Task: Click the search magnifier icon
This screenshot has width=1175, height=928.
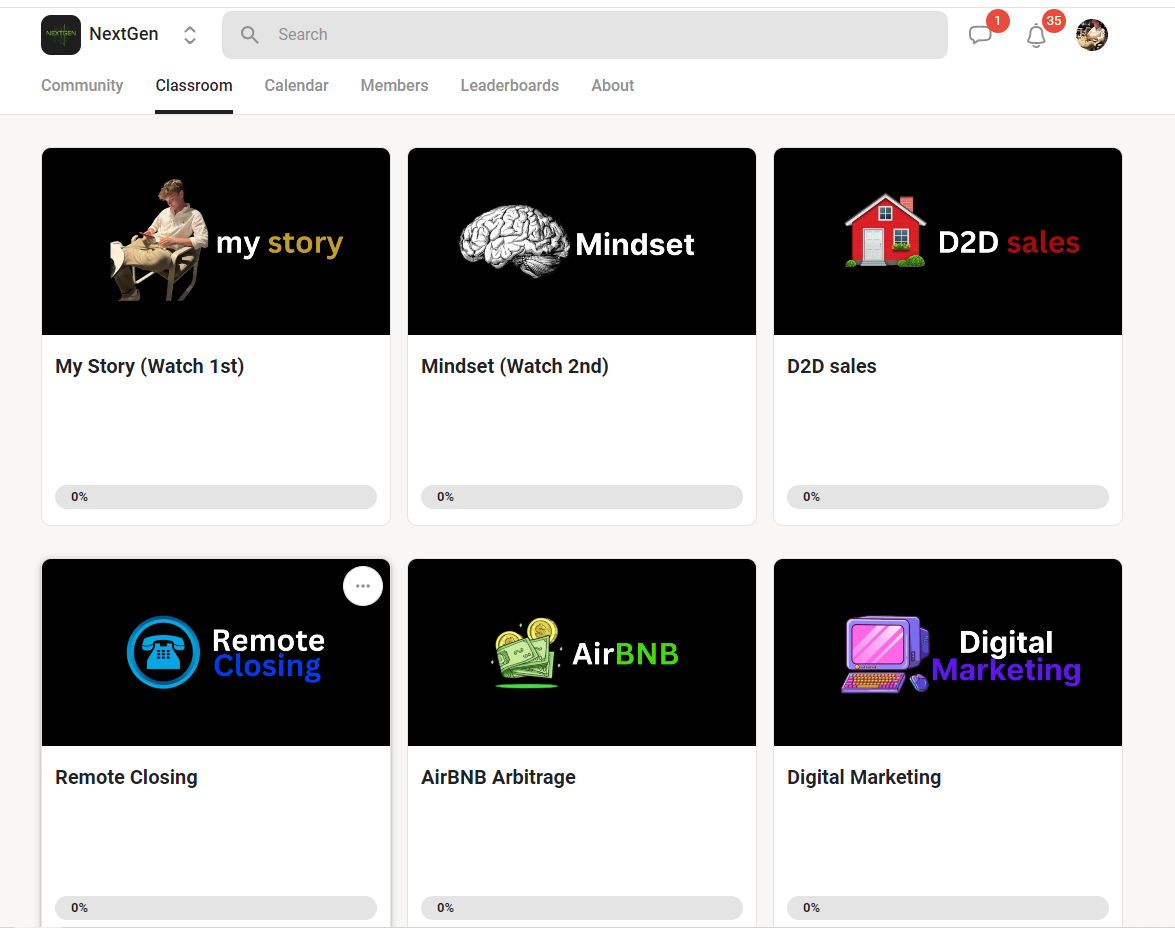Action: pyautogui.click(x=250, y=34)
